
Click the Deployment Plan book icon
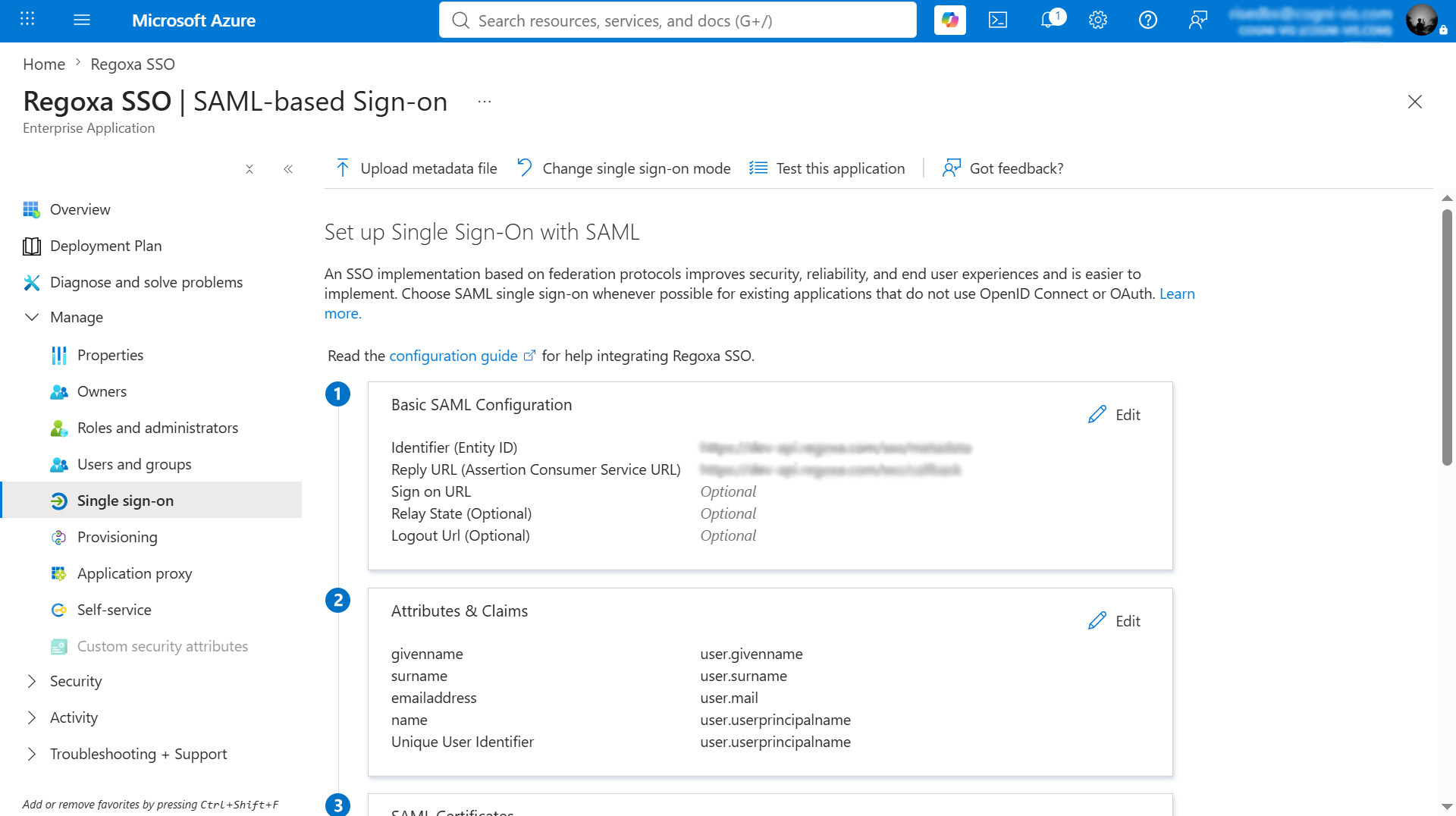tap(31, 246)
